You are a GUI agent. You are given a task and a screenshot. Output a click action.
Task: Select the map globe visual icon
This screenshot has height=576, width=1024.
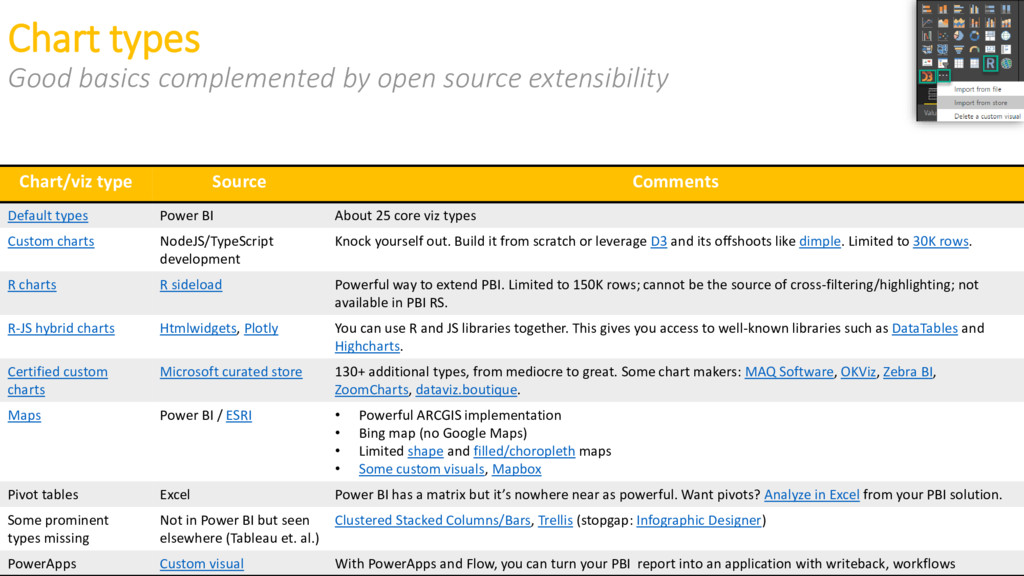1006,36
